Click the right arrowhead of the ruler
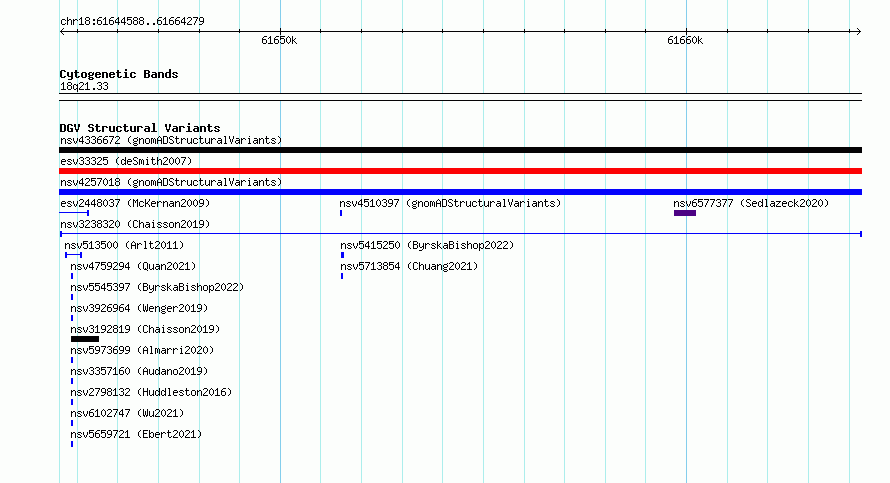This screenshot has height=483, width=890. coord(859,32)
